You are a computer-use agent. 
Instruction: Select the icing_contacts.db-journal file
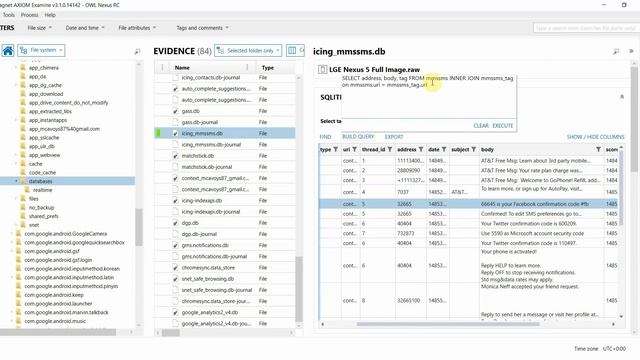pos(225,78)
